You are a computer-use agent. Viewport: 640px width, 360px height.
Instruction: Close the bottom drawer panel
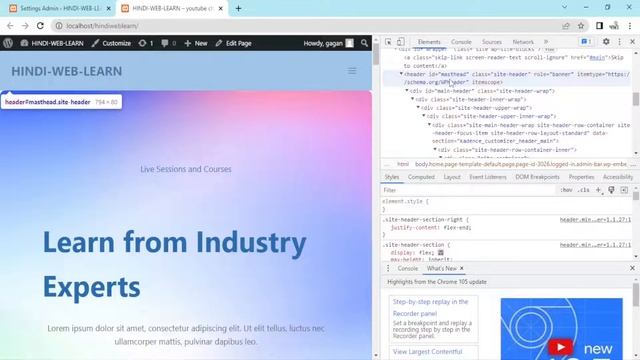pyautogui.click(x=632, y=268)
